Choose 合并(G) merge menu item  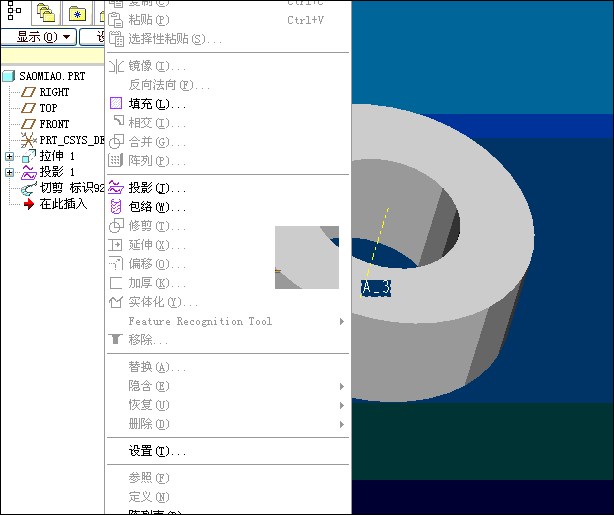pyautogui.click(x=228, y=141)
